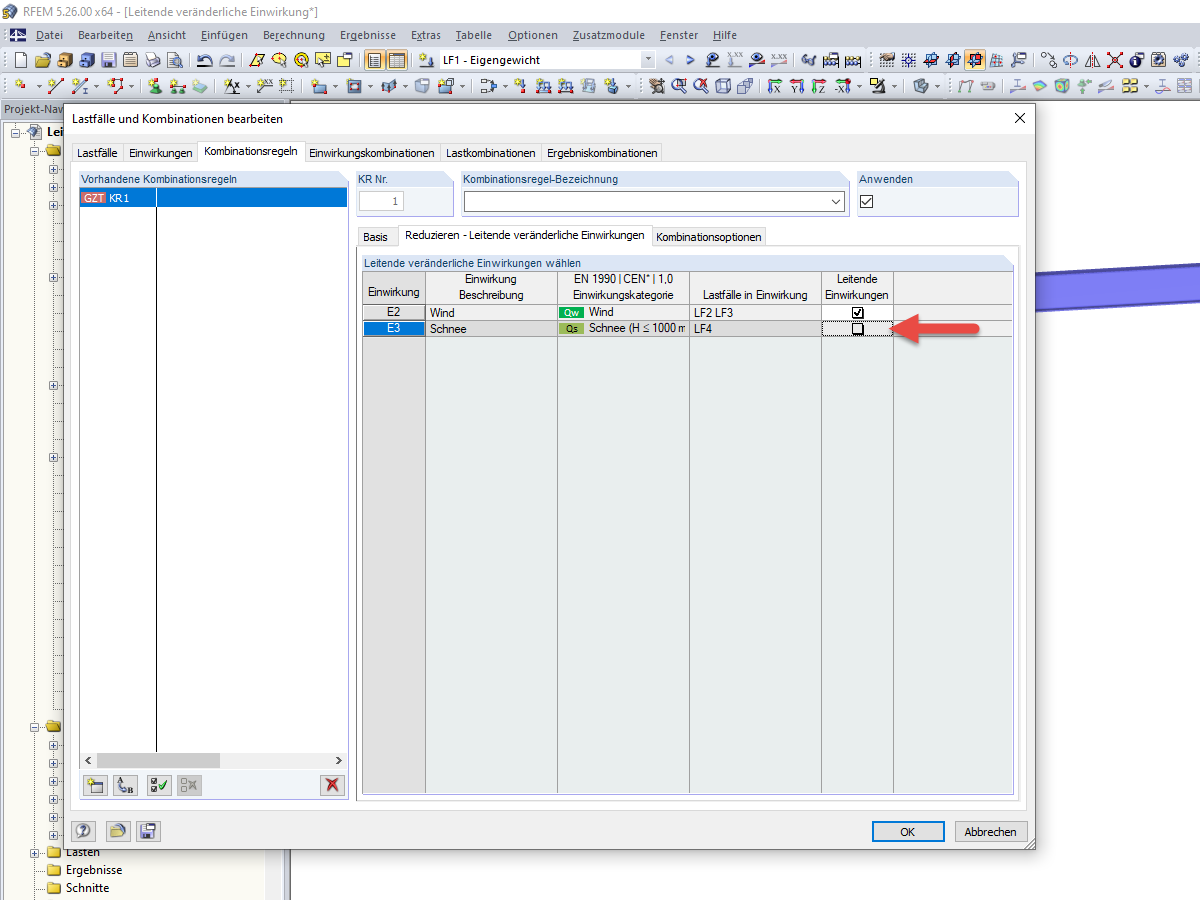The width and height of the screenshot is (1200, 900).
Task: Enable Leitende Einwirkungen for the Schnee row
Action: click(x=857, y=328)
